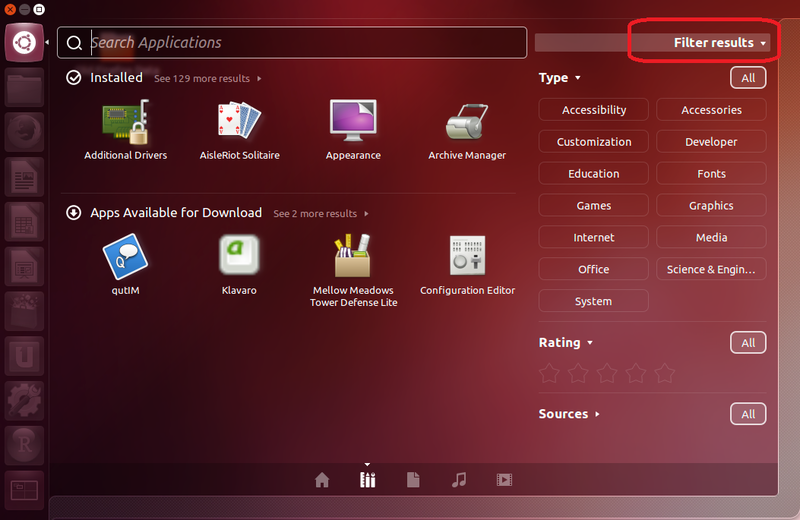The width and height of the screenshot is (800, 520).
Task: Toggle the Developer type filter
Action: (x=711, y=141)
